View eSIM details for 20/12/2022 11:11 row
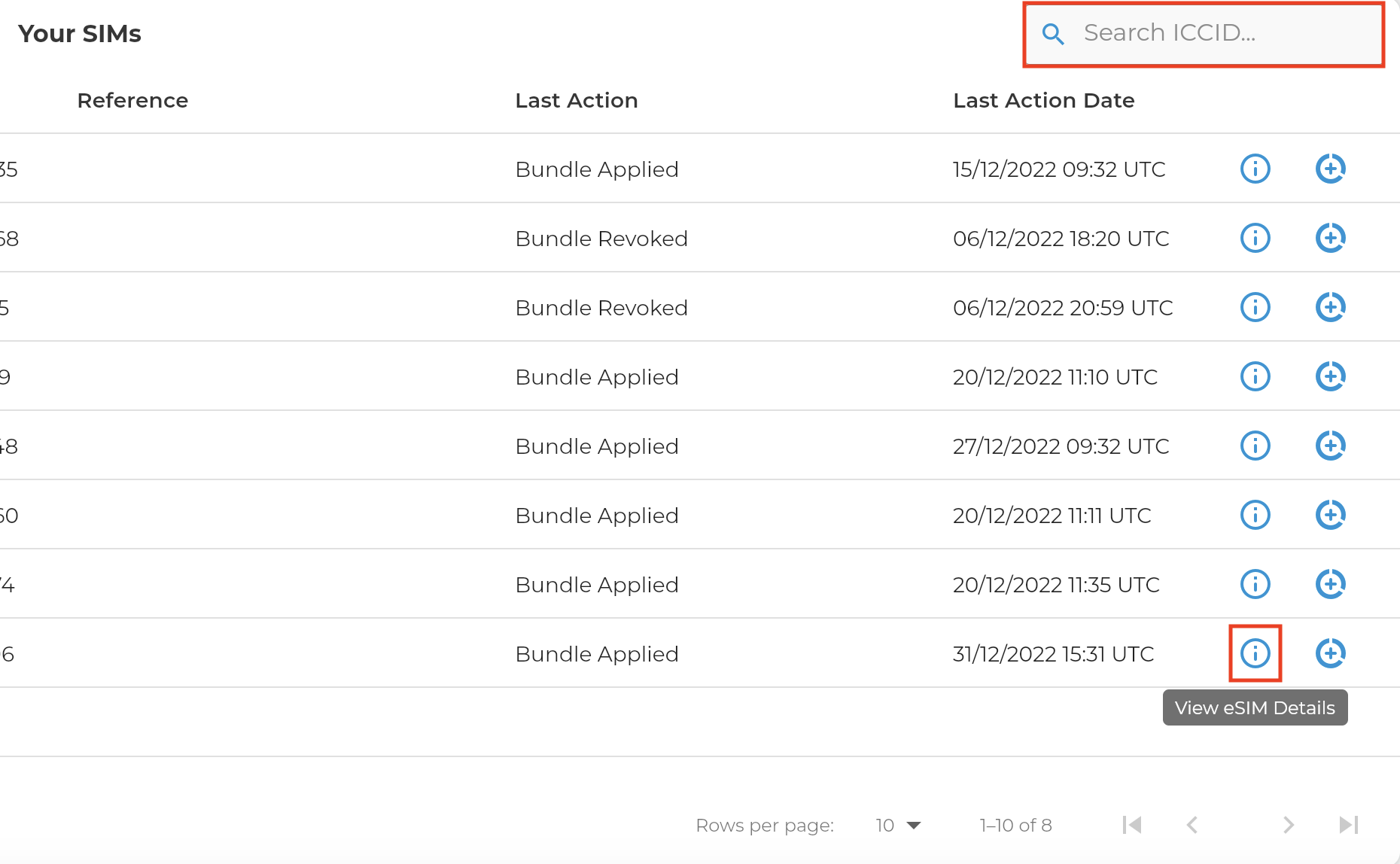Image resolution: width=1400 pixels, height=864 pixels. click(1255, 515)
